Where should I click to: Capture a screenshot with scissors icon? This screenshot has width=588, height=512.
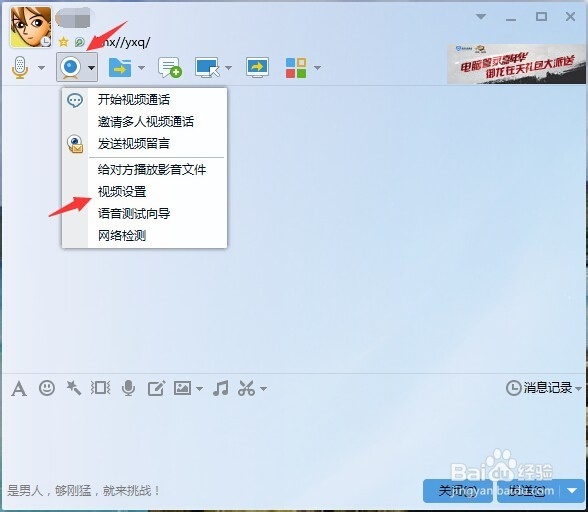click(246, 388)
